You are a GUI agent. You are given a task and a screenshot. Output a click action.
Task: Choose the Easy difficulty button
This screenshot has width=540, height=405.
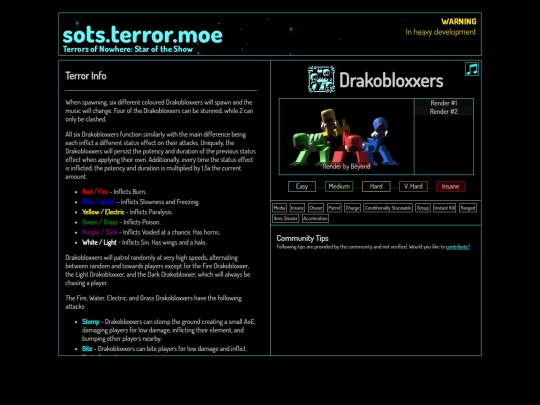(x=302, y=186)
